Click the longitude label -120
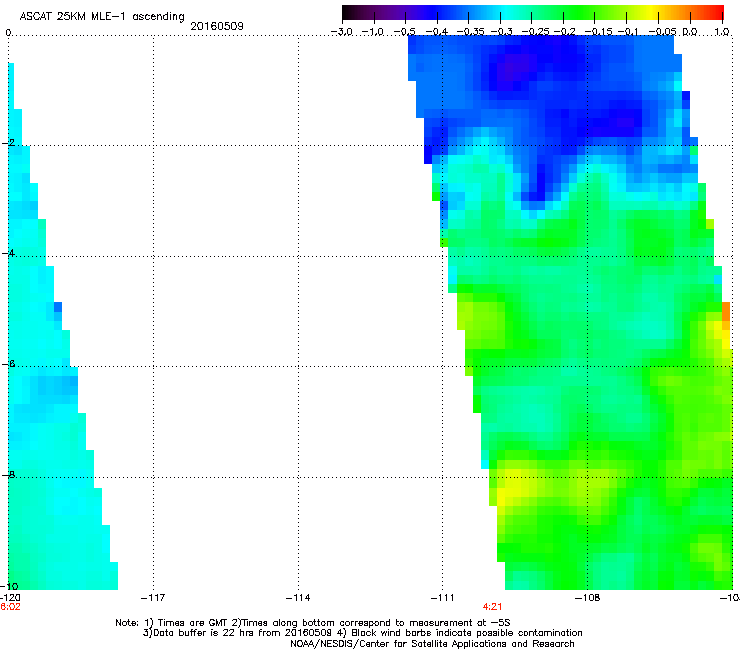 point(10,598)
